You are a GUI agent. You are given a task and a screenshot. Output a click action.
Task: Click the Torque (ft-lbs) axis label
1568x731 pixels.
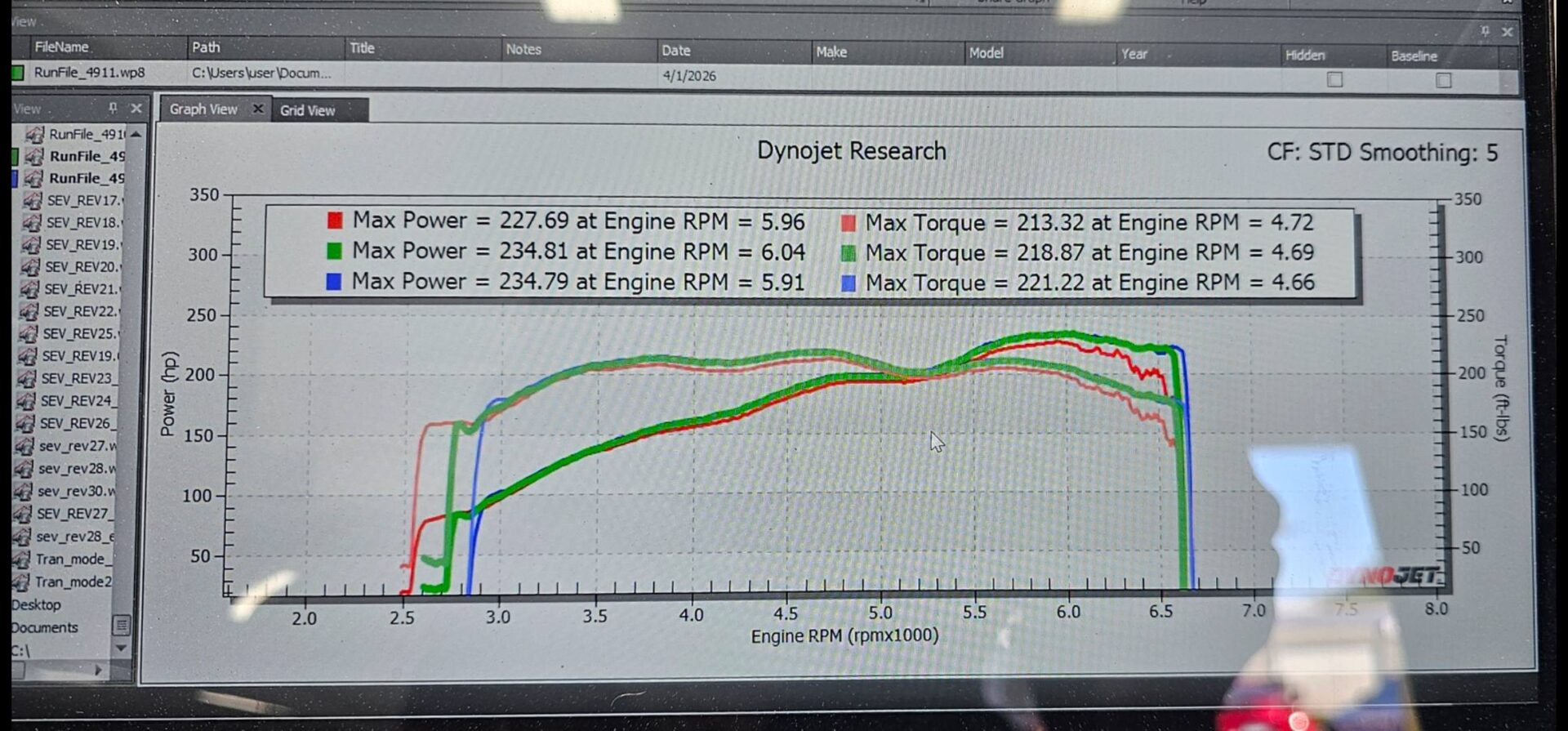click(x=1501, y=389)
